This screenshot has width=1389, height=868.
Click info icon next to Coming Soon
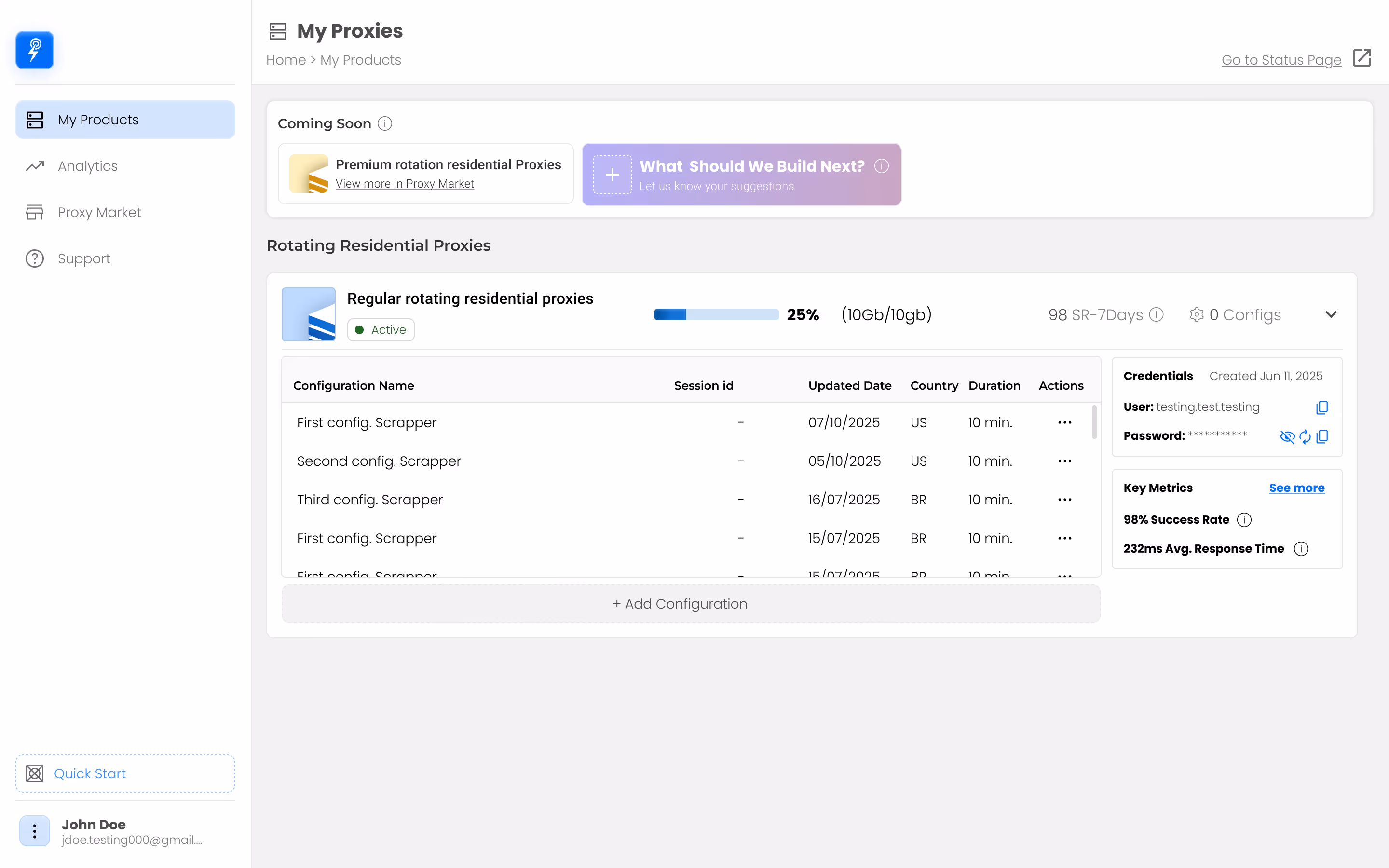(x=384, y=123)
